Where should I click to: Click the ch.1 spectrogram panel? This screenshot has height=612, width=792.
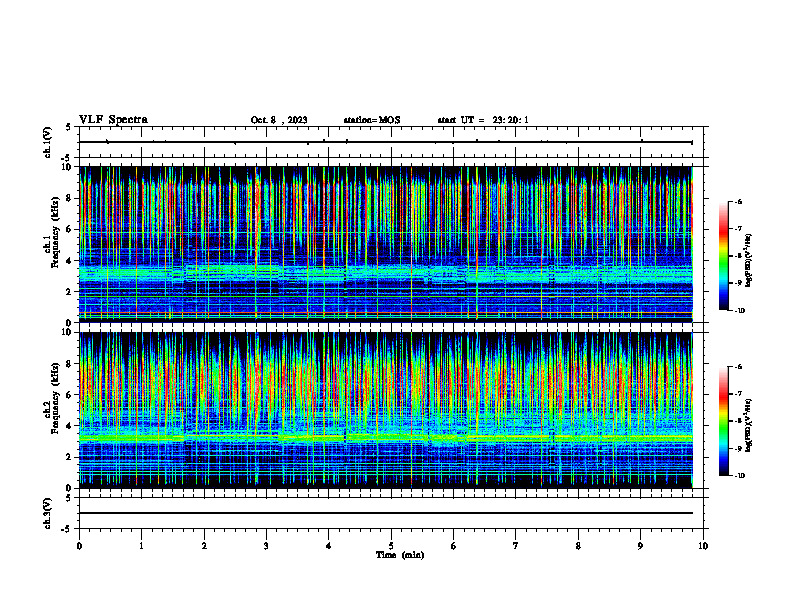[386, 244]
